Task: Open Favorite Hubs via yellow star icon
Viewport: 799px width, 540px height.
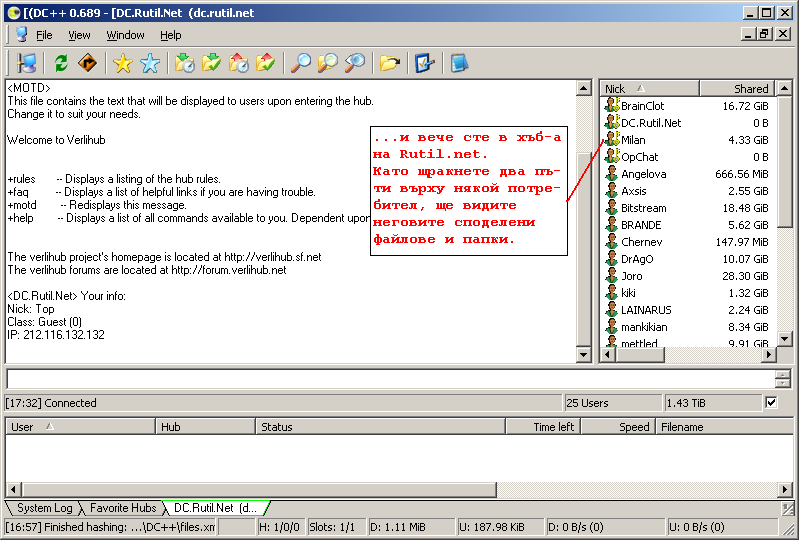Action: point(123,63)
